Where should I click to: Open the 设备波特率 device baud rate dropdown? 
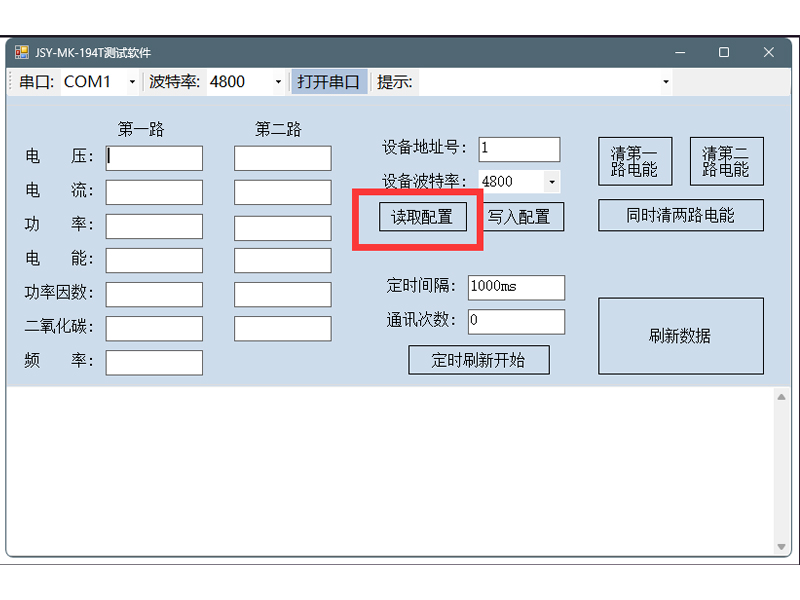tap(551, 181)
